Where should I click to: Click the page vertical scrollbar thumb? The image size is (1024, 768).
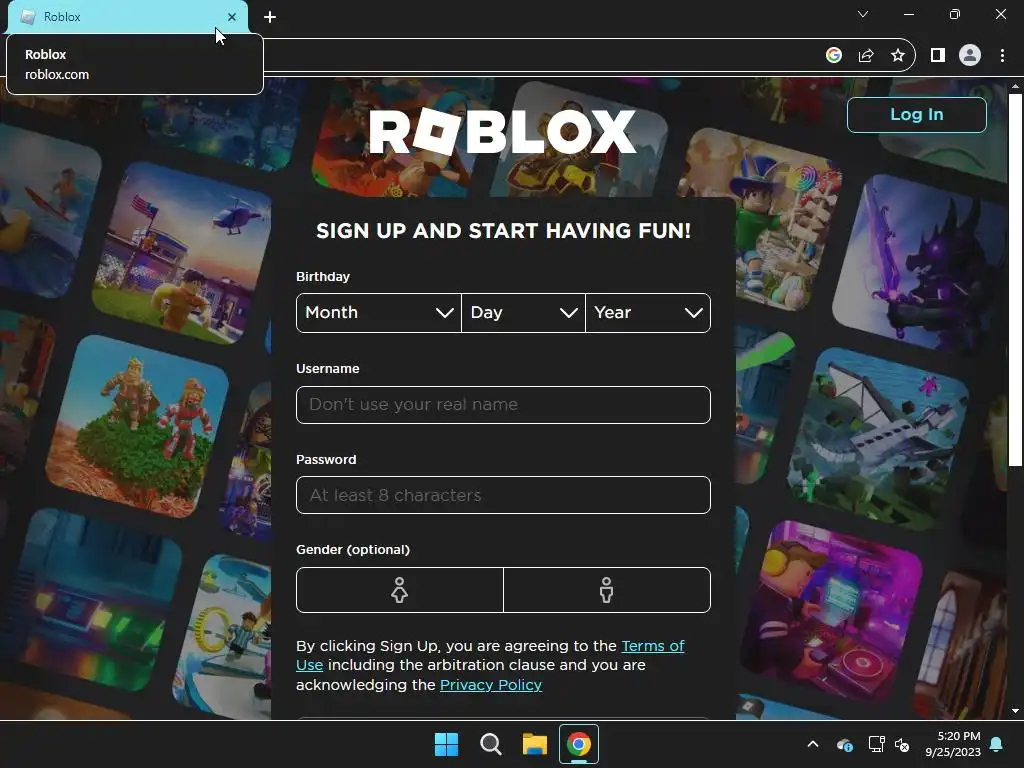click(1015, 280)
